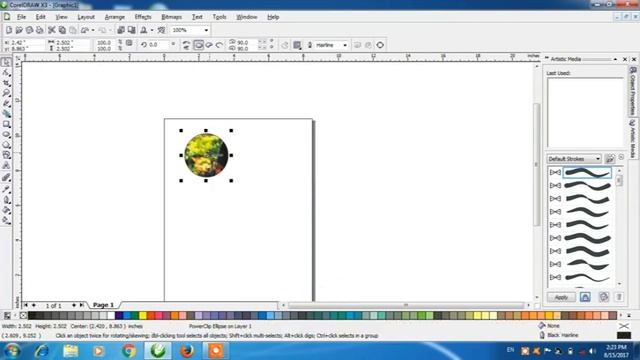Click the Export icon
This screenshot has height=360, width=640.
click(131, 30)
